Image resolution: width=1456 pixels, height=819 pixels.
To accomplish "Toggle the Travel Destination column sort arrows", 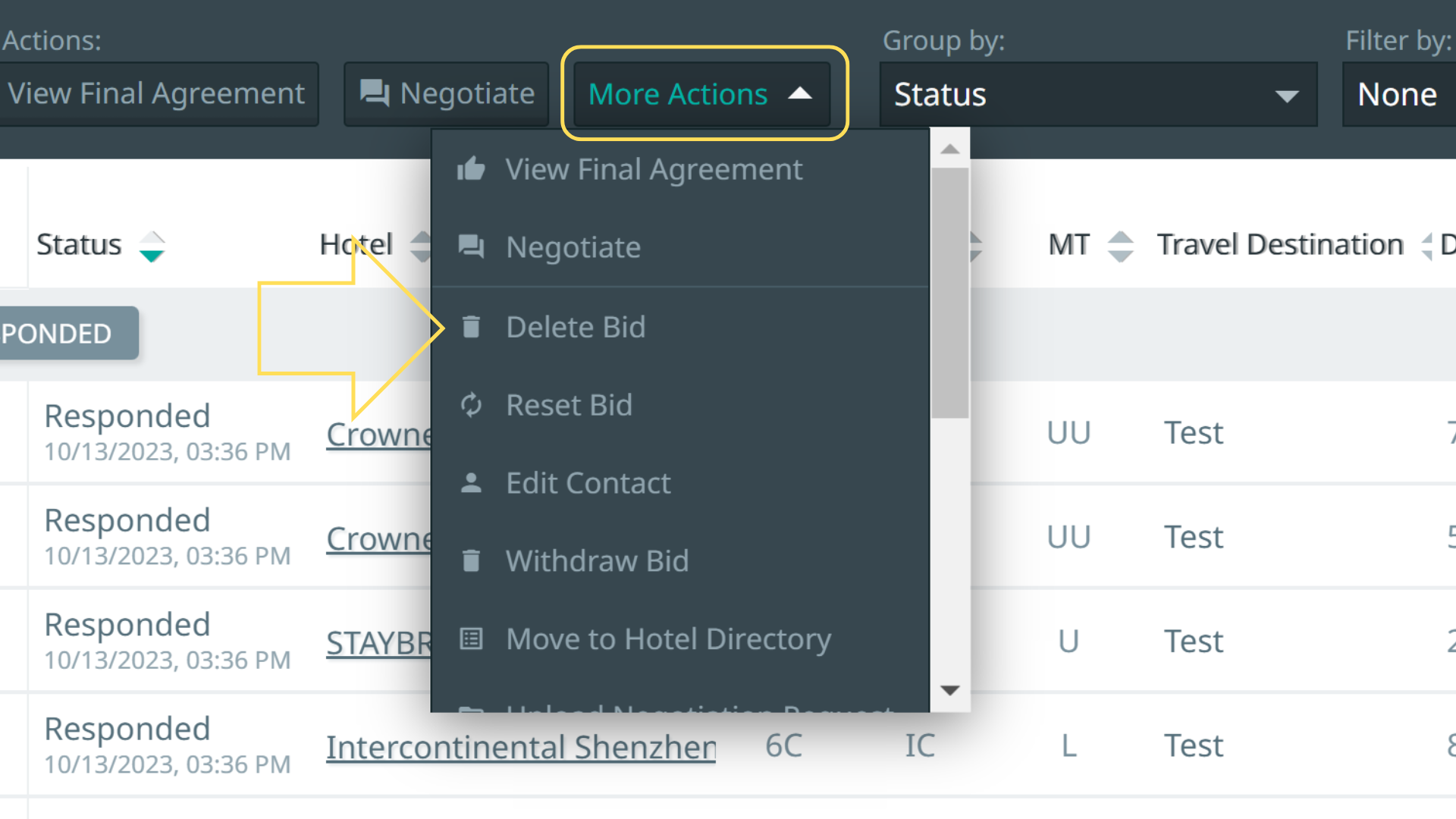I will point(1426,246).
